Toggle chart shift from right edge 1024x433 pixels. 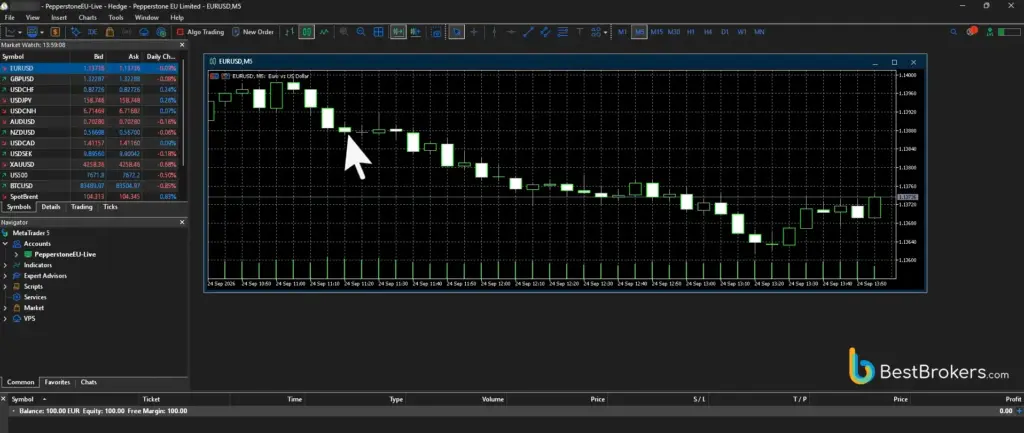417,31
